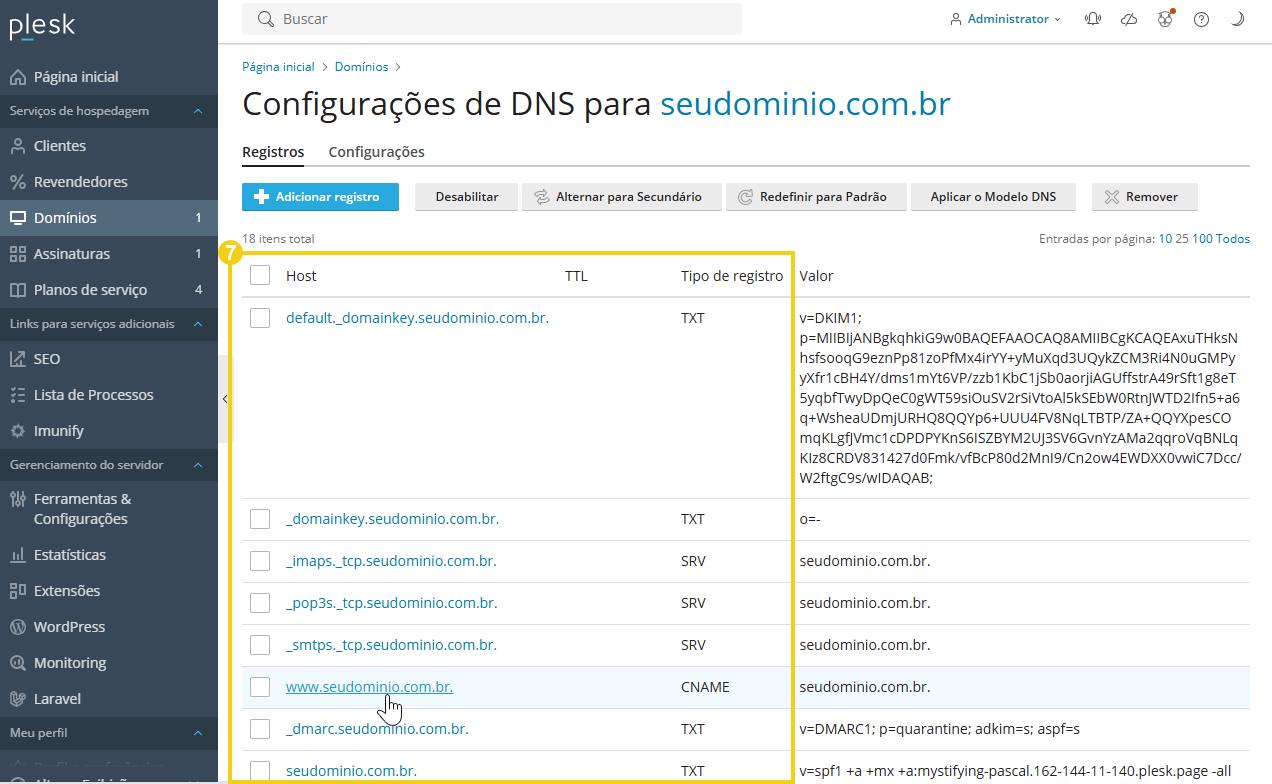The width and height of the screenshot is (1272, 784).
Task: Open Domínios in the sidebar menu
Action: [65, 218]
